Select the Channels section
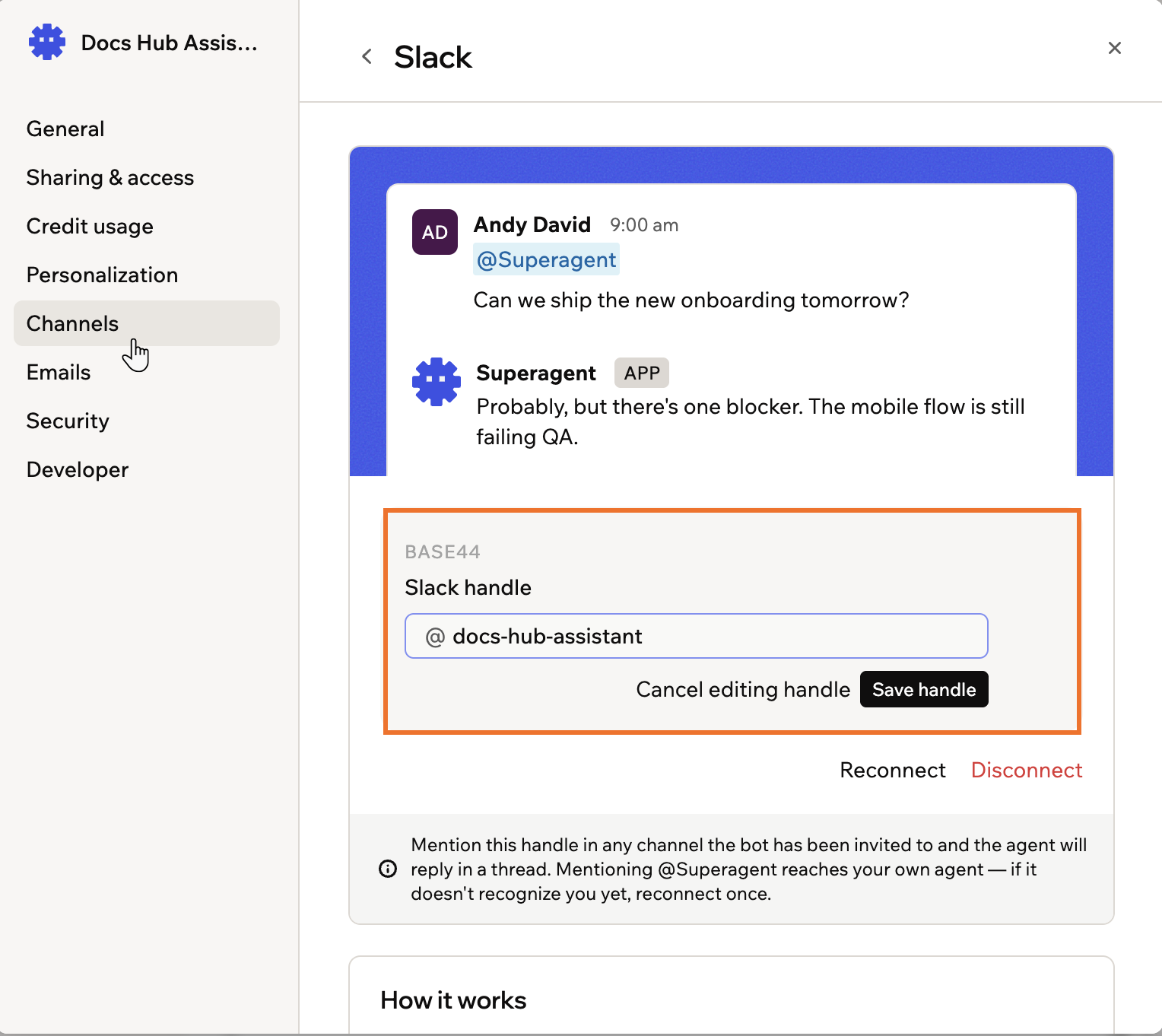The width and height of the screenshot is (1162, 1036). (x=147, y=323)
